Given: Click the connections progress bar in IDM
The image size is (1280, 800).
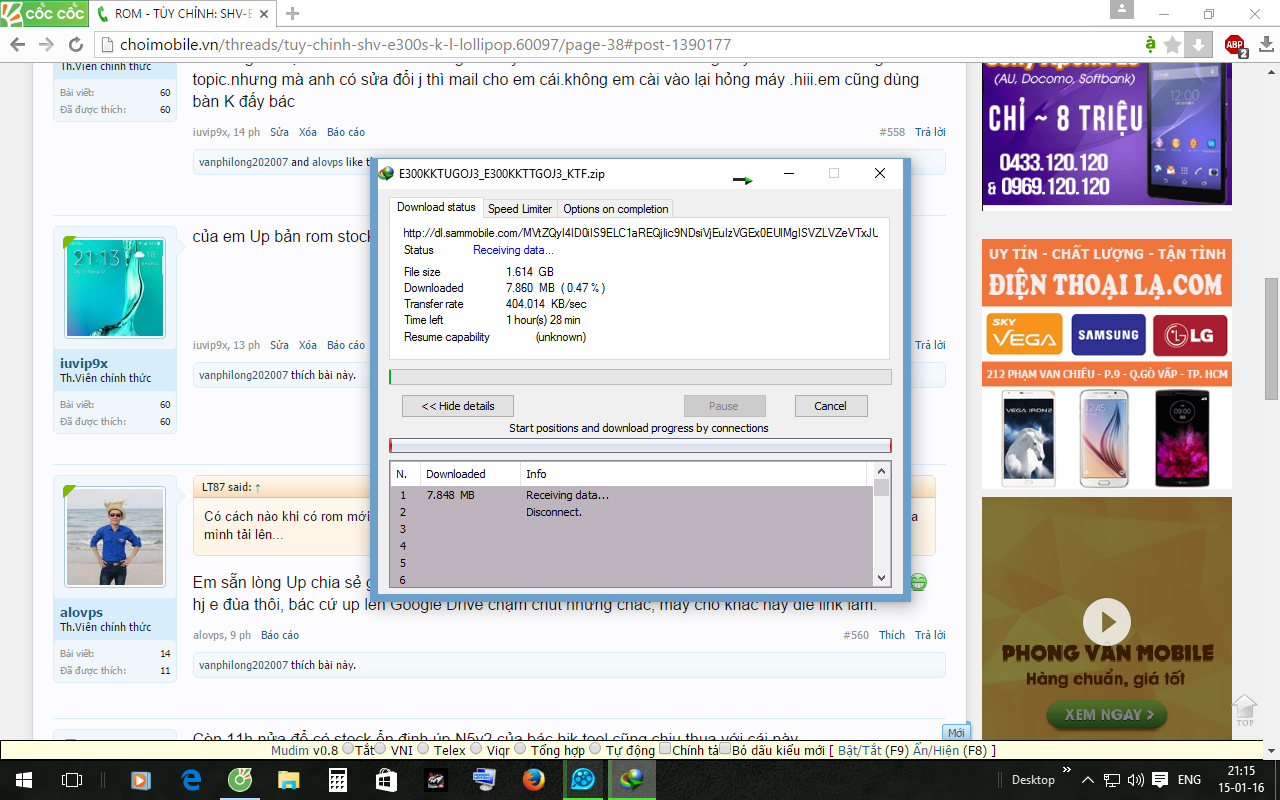Looking at the screenshot, I should pos(640,446).
